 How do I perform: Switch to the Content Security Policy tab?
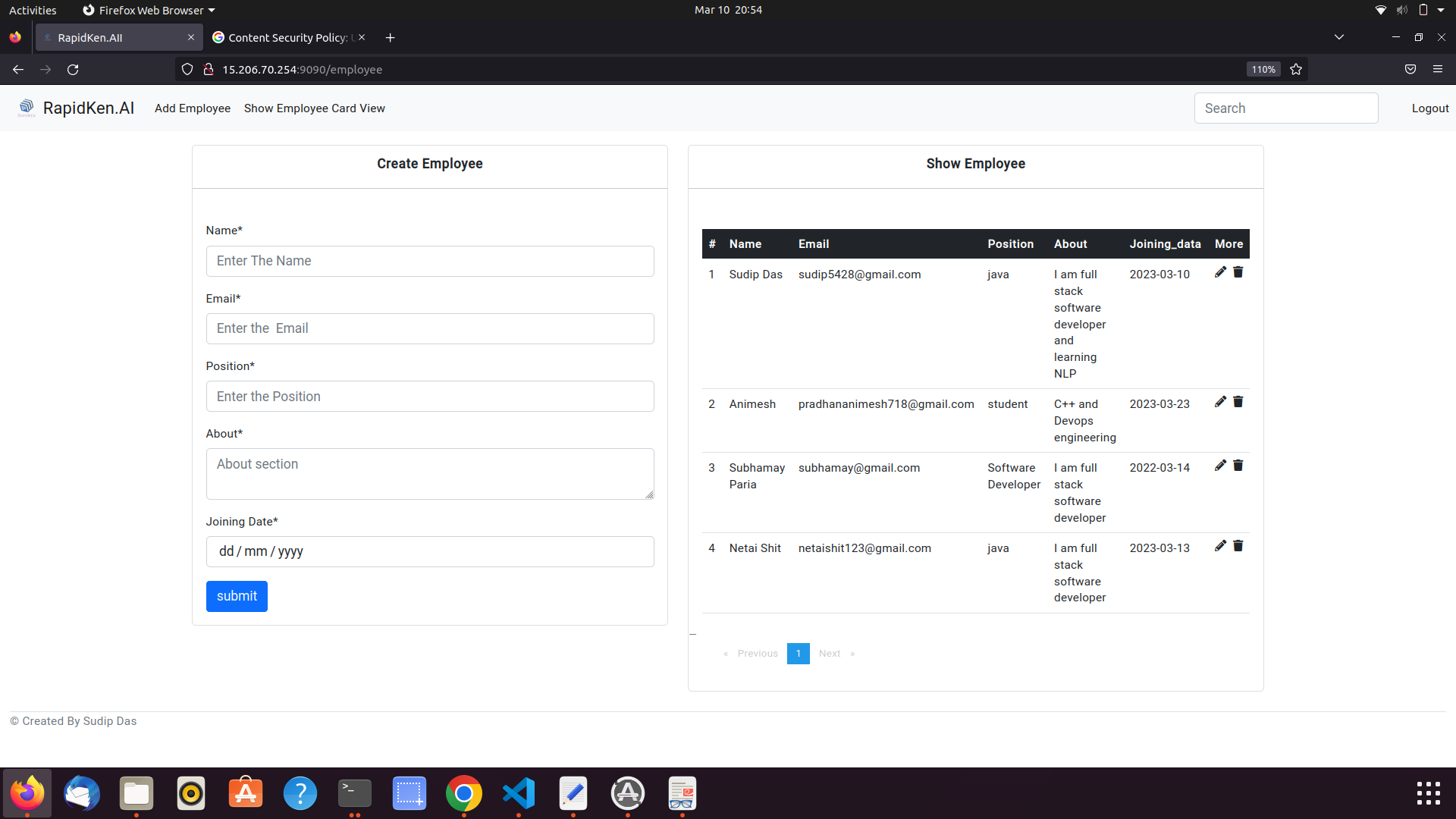coord(281,37)
